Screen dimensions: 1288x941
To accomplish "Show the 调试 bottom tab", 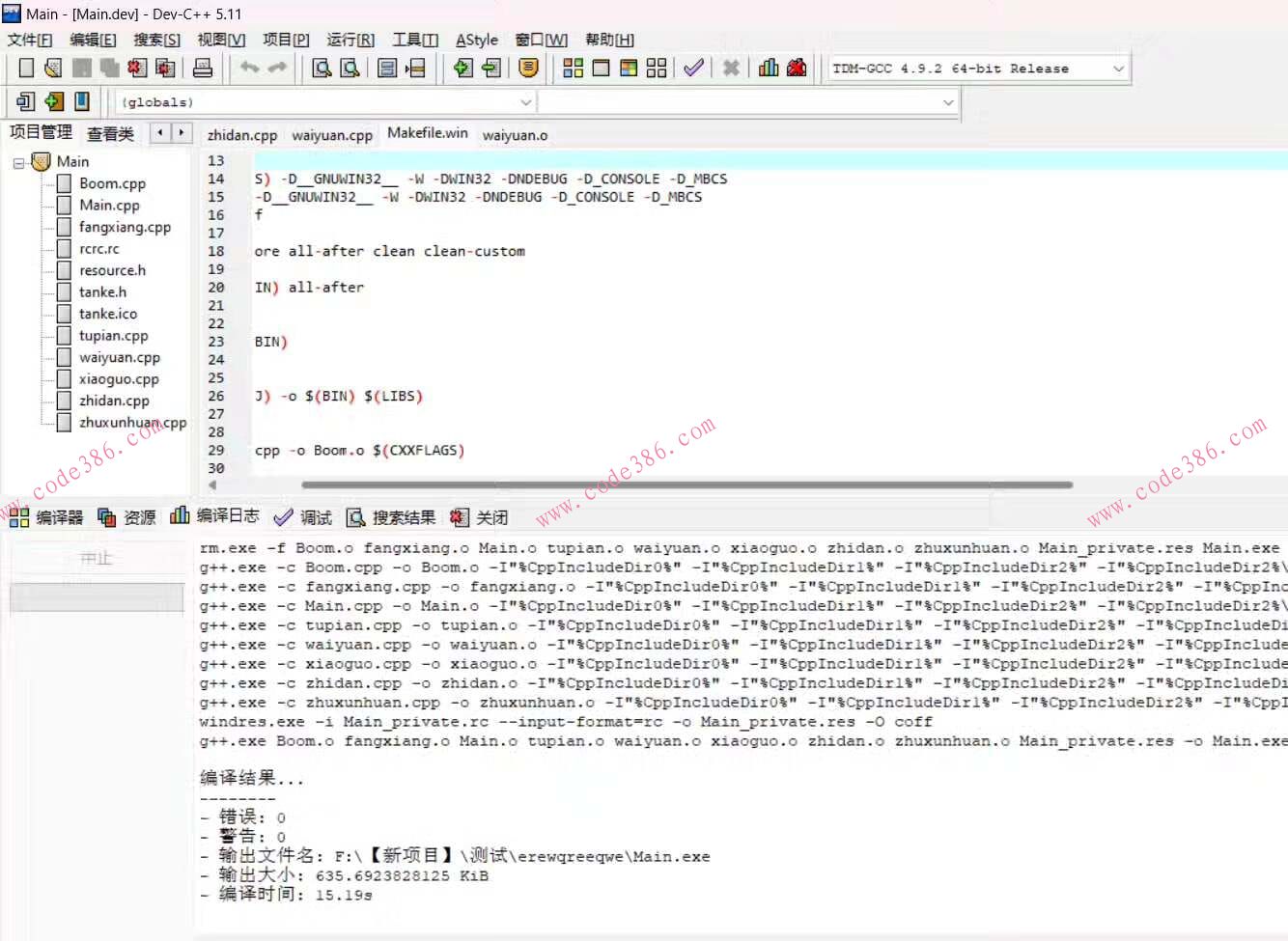I will point(303,517).
